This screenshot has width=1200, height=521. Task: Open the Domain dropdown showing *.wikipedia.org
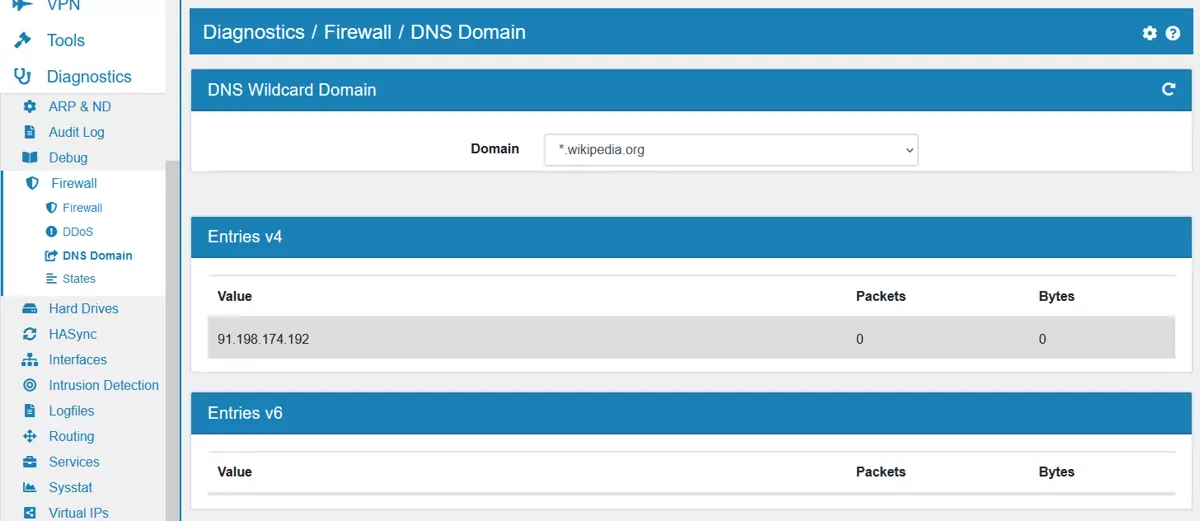click(x=731, y=150)
